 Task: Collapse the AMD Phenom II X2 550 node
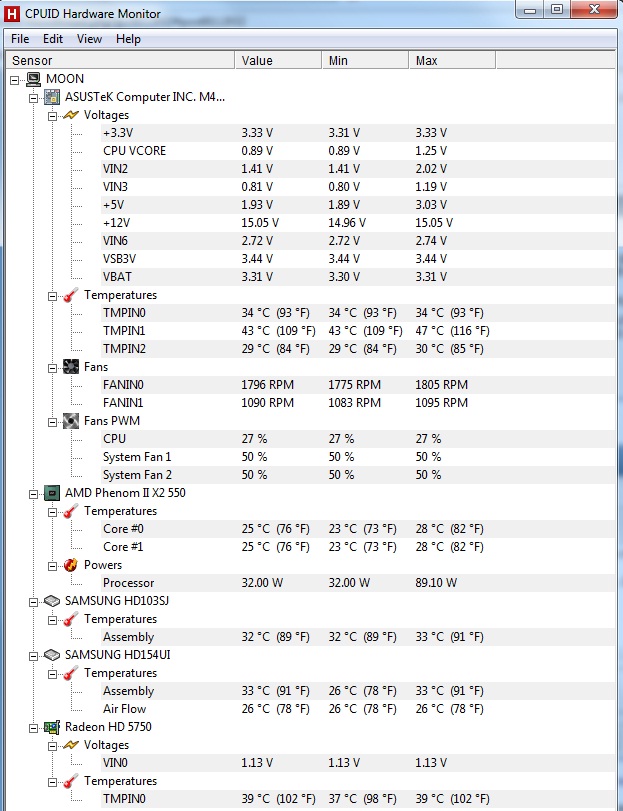[x=34, y=494]
